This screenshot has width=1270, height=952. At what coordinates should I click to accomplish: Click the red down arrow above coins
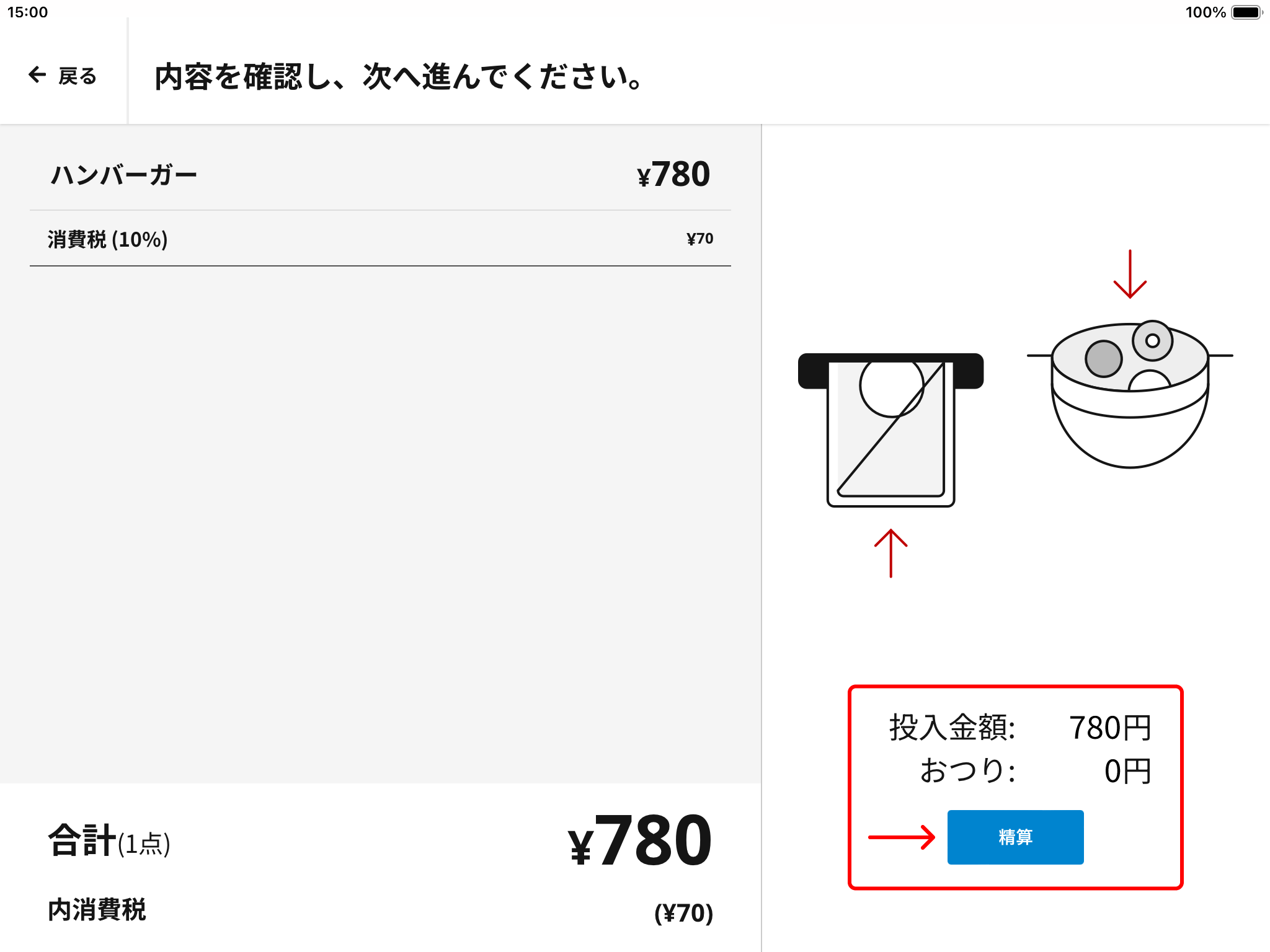(x=1130, y=274)
